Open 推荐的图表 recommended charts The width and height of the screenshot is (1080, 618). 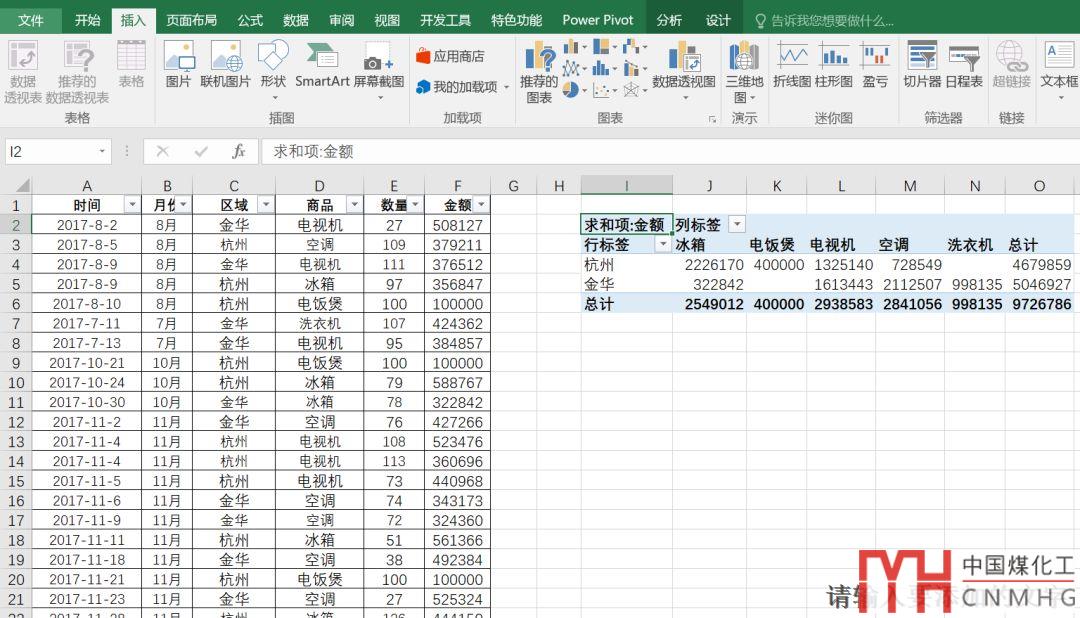point(539,72)
